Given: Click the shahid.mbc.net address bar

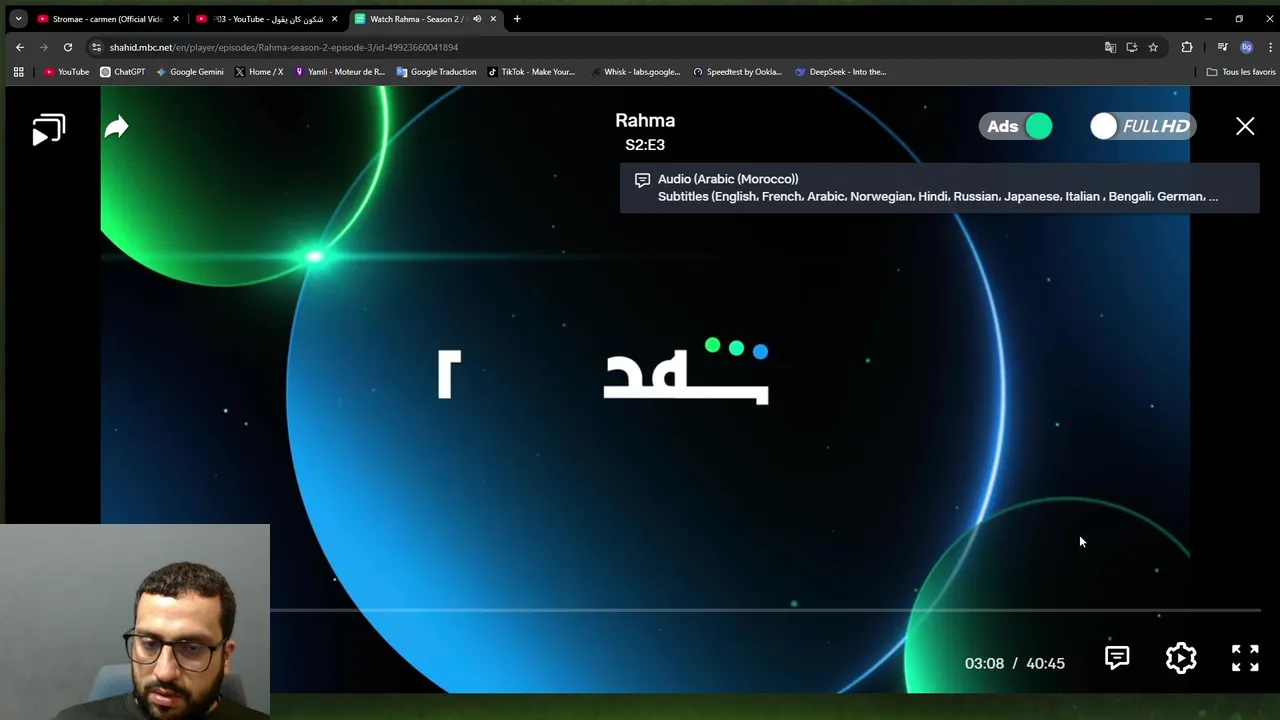Looking at the screenshot, I should 284,47.
